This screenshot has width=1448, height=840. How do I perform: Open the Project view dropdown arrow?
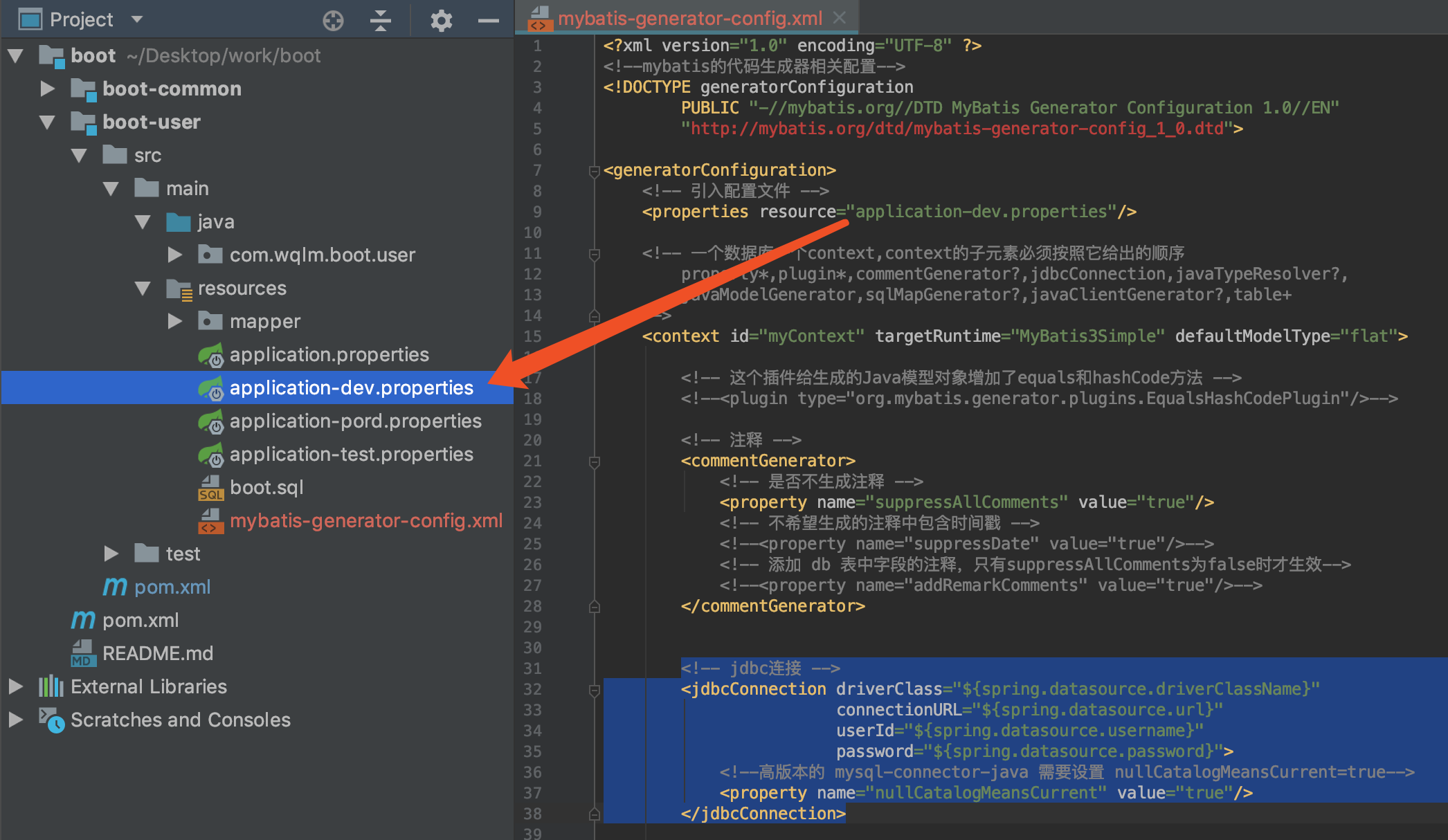coord(137,19)
